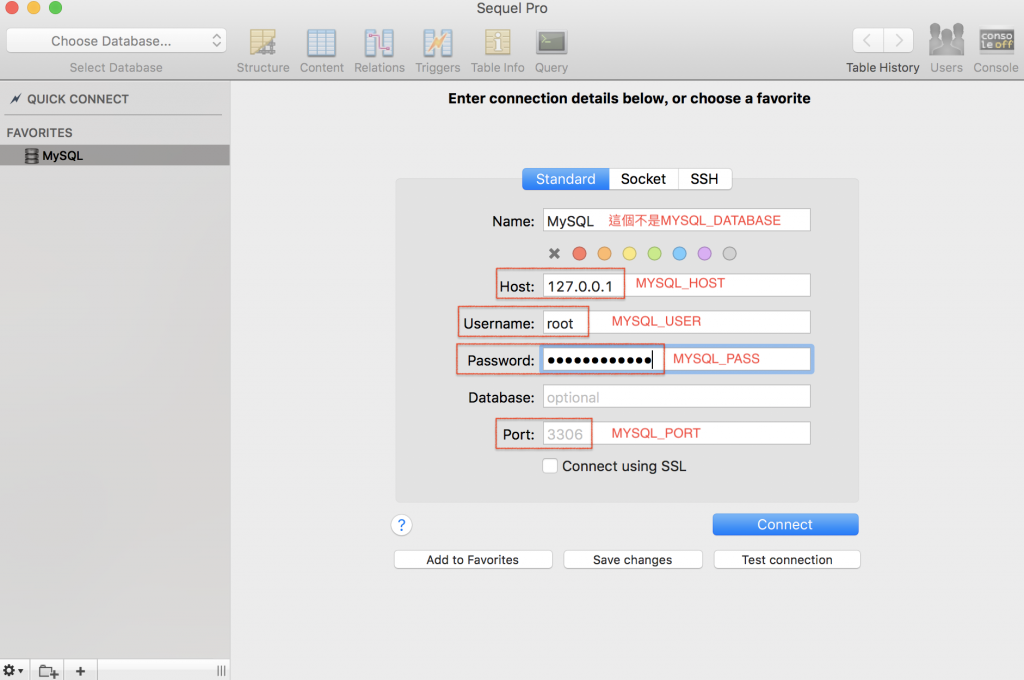This screenshot has width=1024, height=680.
Task: Choose the green color label
Action: (654, 253)
